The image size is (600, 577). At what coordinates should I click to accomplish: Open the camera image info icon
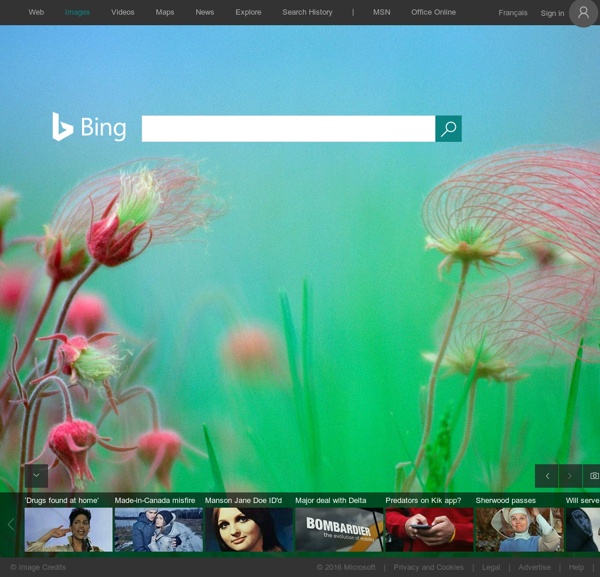[593, 476]
